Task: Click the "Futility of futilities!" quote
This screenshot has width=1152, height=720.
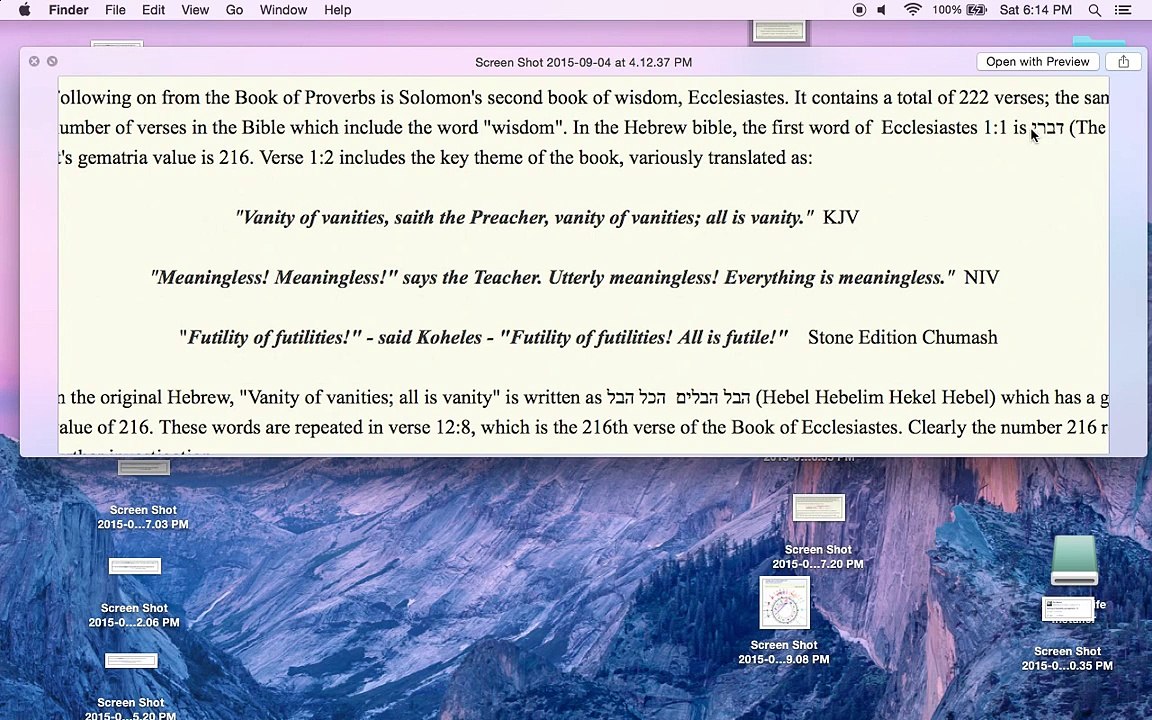Action: [x=483, y=337]
